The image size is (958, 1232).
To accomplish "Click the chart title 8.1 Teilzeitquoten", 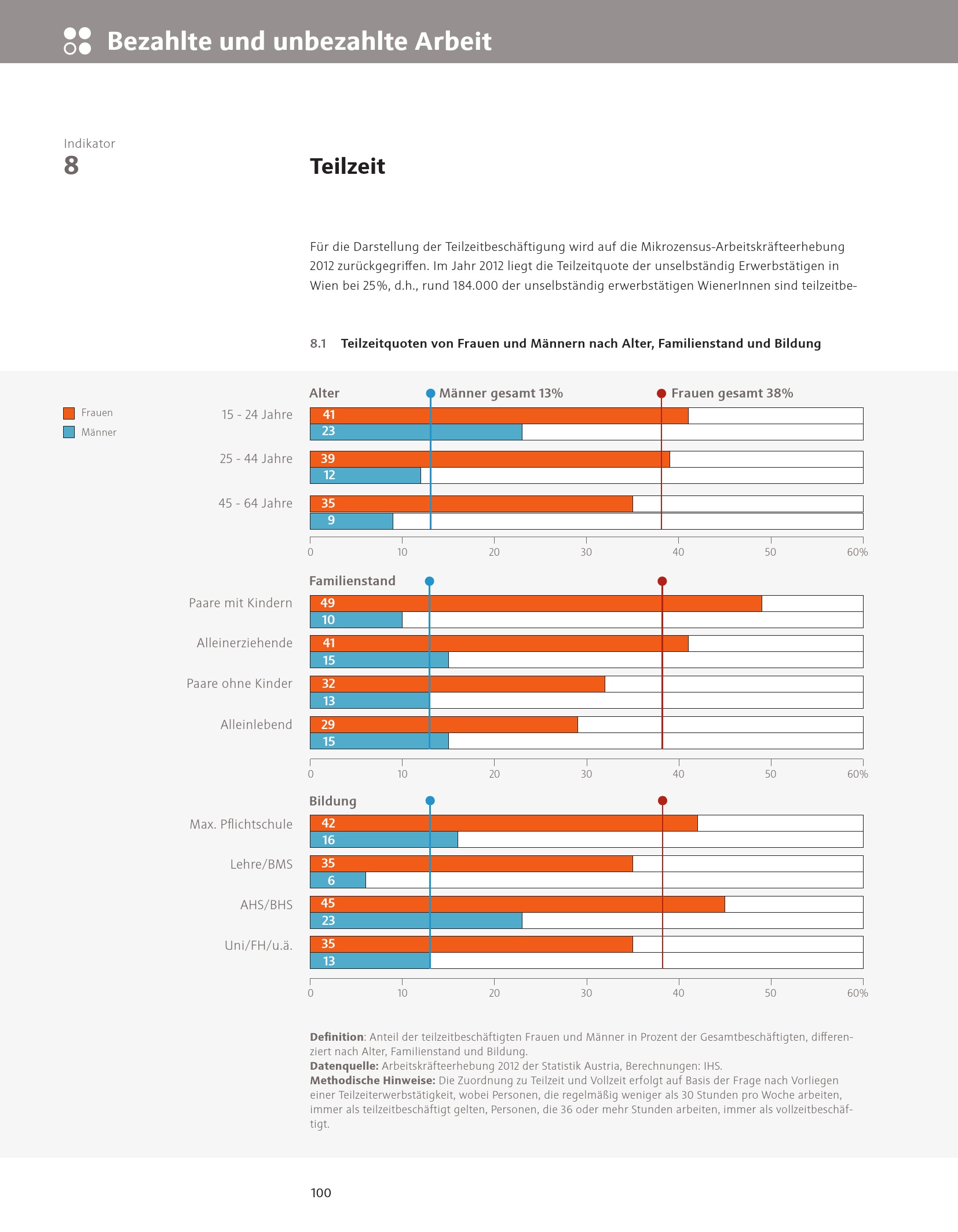I will (565, 344).
